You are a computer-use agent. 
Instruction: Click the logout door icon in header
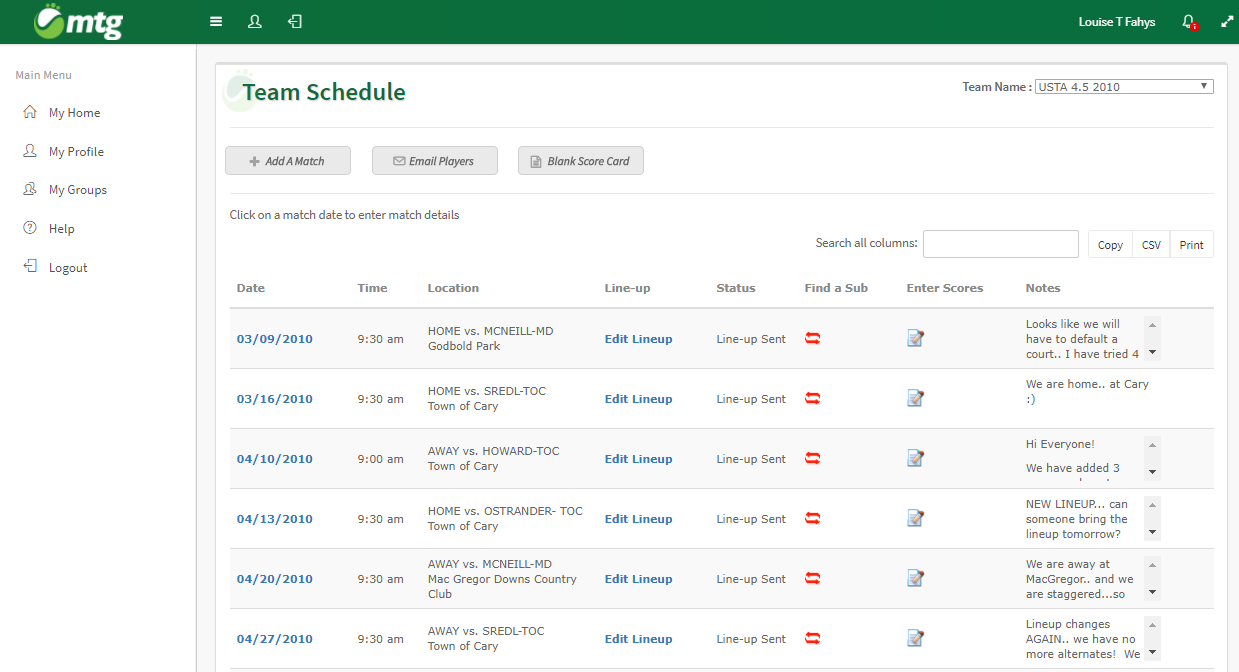[x=295, y=21]
